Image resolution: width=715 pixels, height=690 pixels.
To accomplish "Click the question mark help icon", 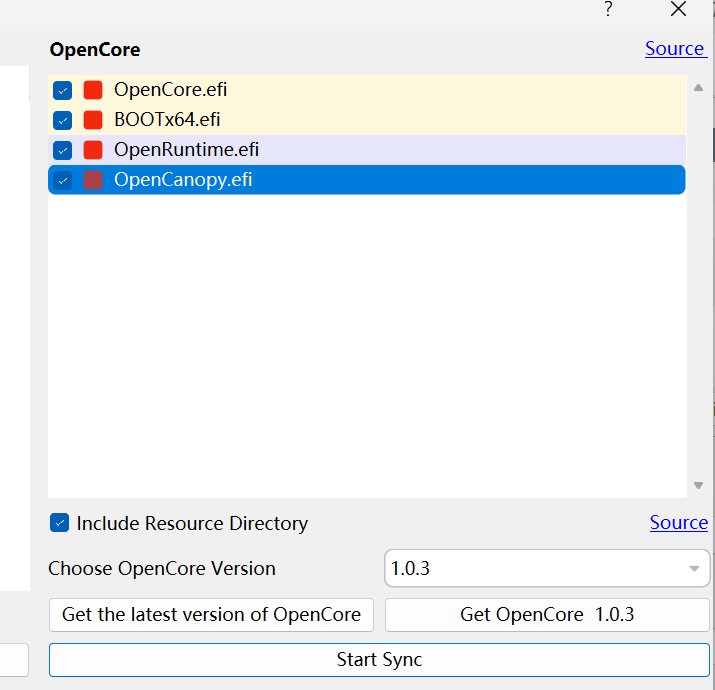I will pyautogui.click(x=608, y=10).
